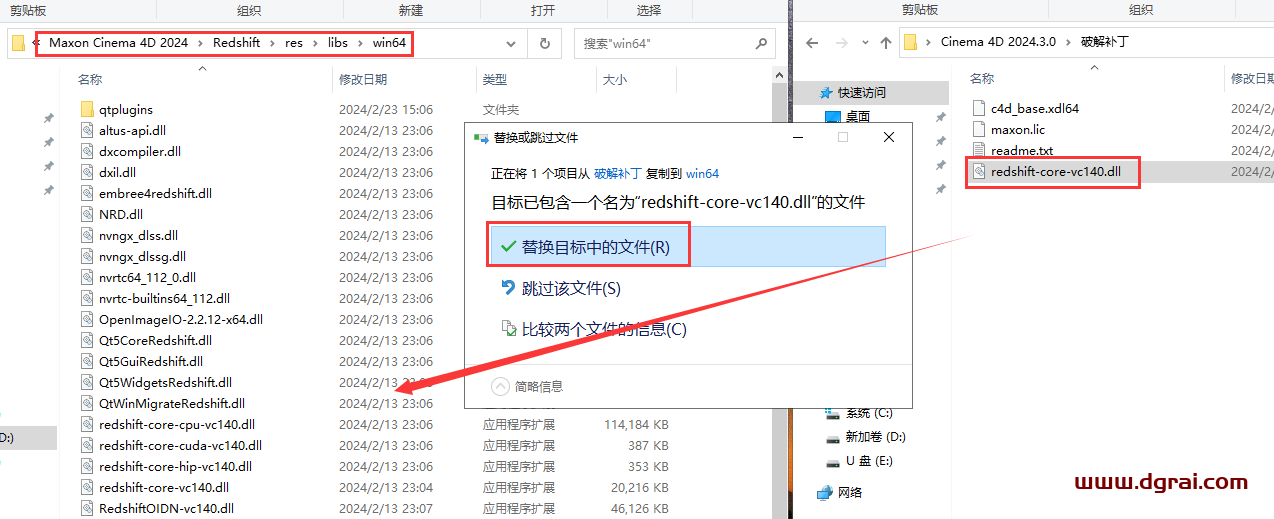The height and width of the screenshot is (519, 1274).
Task: Click the dxil.dll file icon
Action: (x=86, y=172)
